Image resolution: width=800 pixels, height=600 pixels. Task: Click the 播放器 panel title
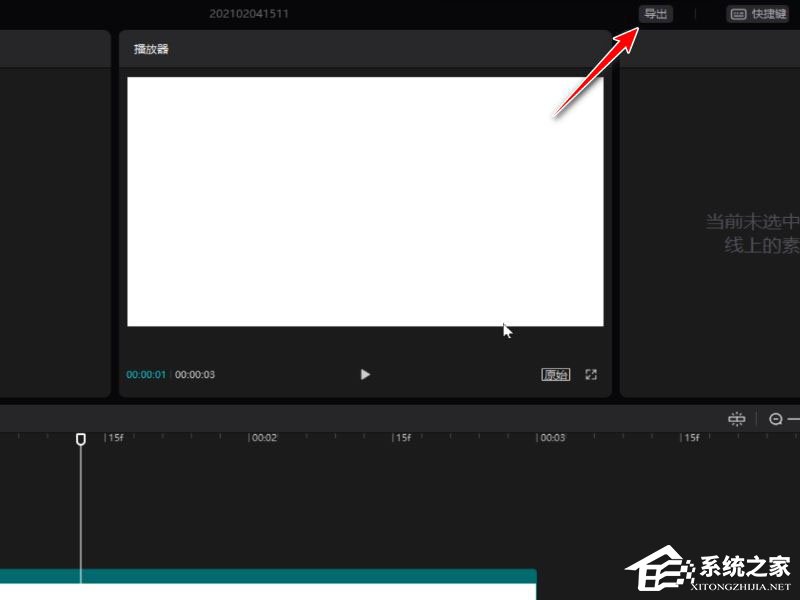pyautogui.click(x=151, y=49)
